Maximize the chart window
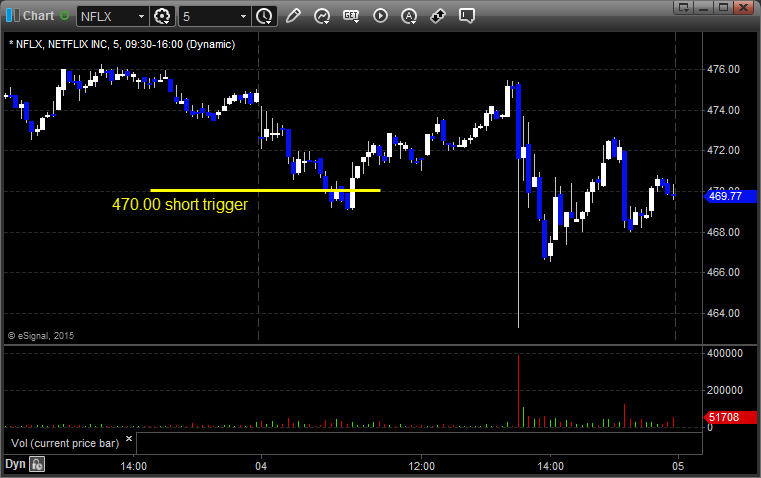This screenshot has height=478, width=761. 723,7
